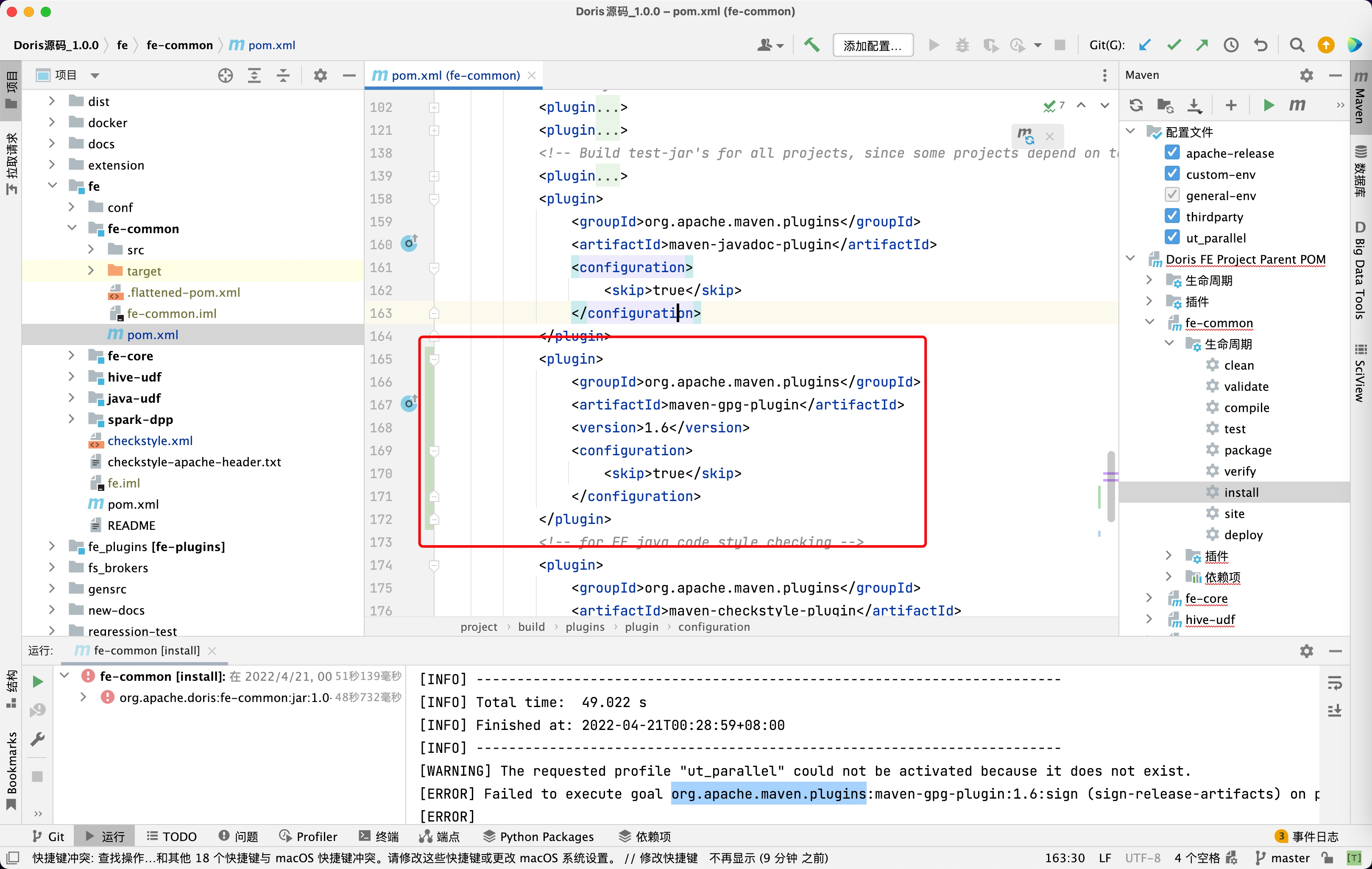Open Git history clock icon

pyautogui.click(x=1231, y=45)
